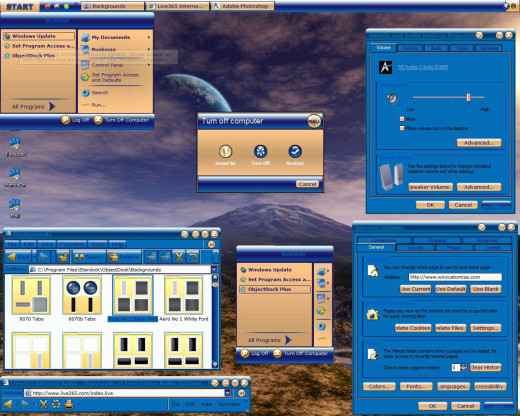Open Search in the Backgrounds window toolbar

pyautogui.click(x=89, y=257)
